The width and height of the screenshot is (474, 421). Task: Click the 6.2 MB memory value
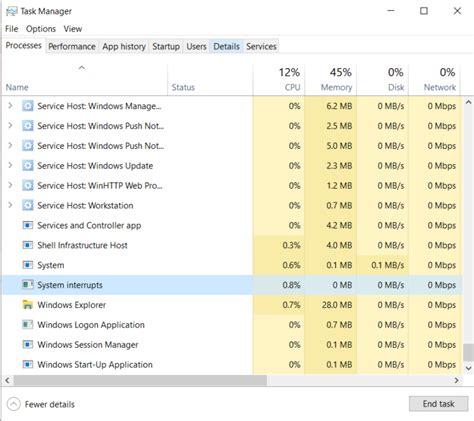pos(339,106)
